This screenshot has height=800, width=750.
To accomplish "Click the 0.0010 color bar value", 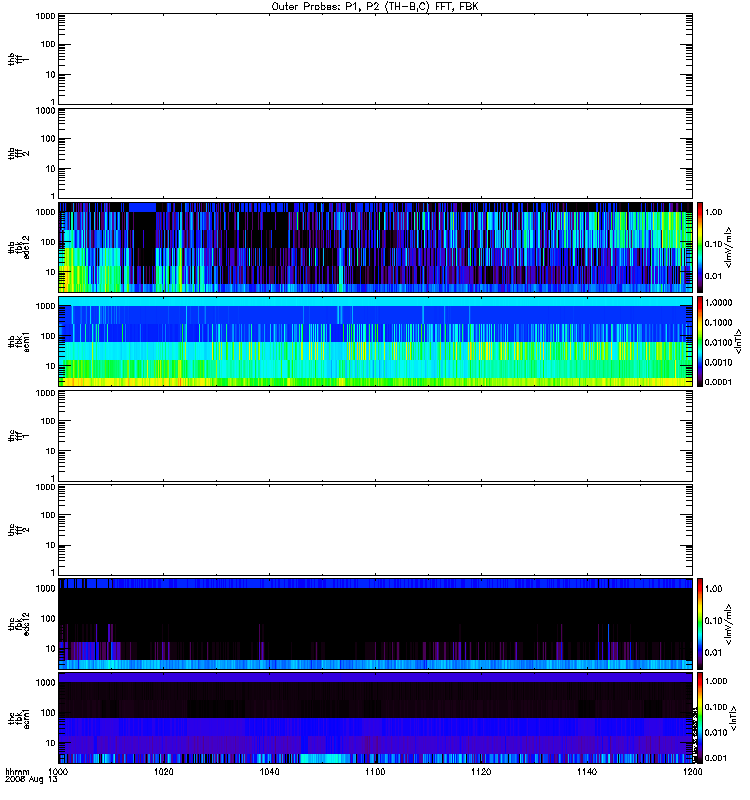I will coord(718,362).
